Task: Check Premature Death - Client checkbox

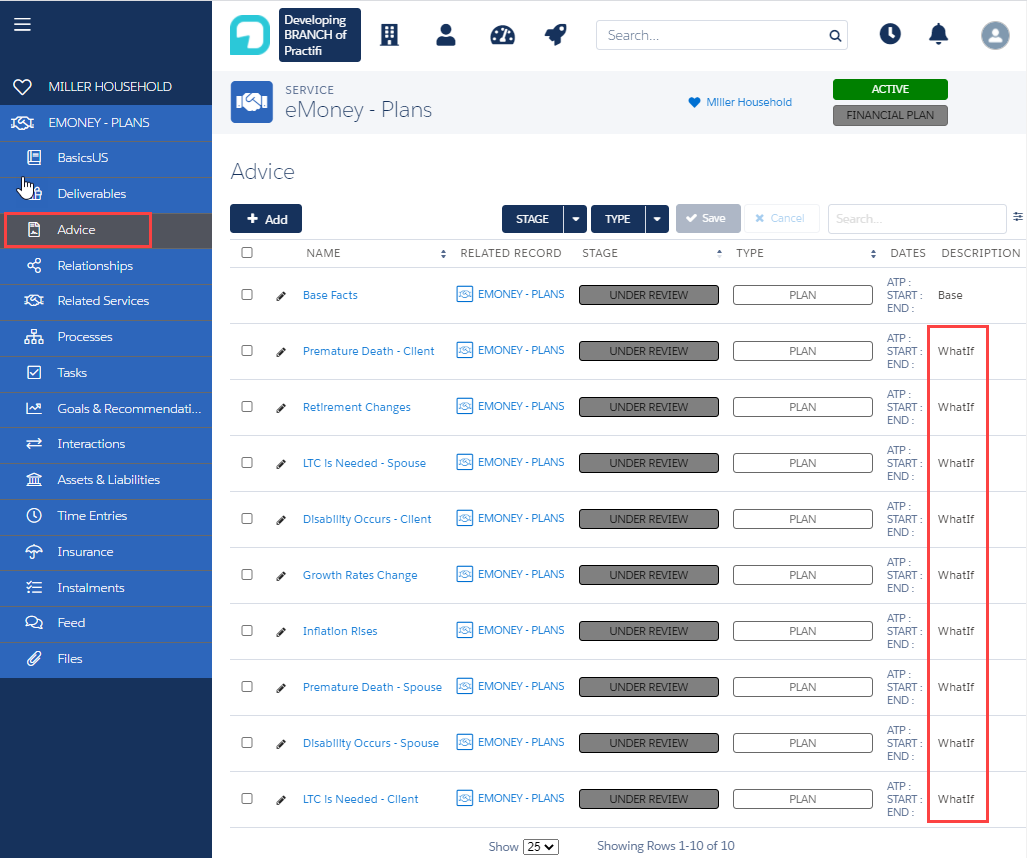Action: [247, 350]
